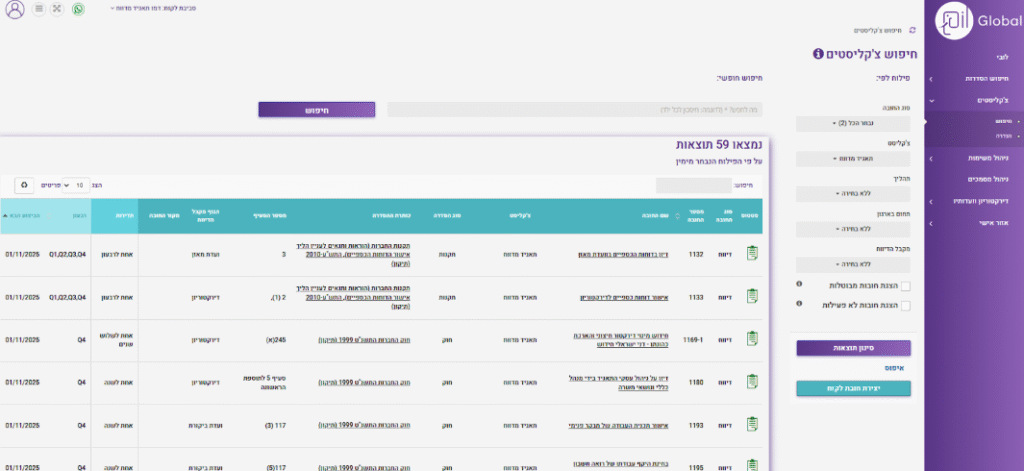This screenshot has height=471, width=1024.
Task: Click the hamburger menu icon in top bar
Action: (x=38, y=9)
